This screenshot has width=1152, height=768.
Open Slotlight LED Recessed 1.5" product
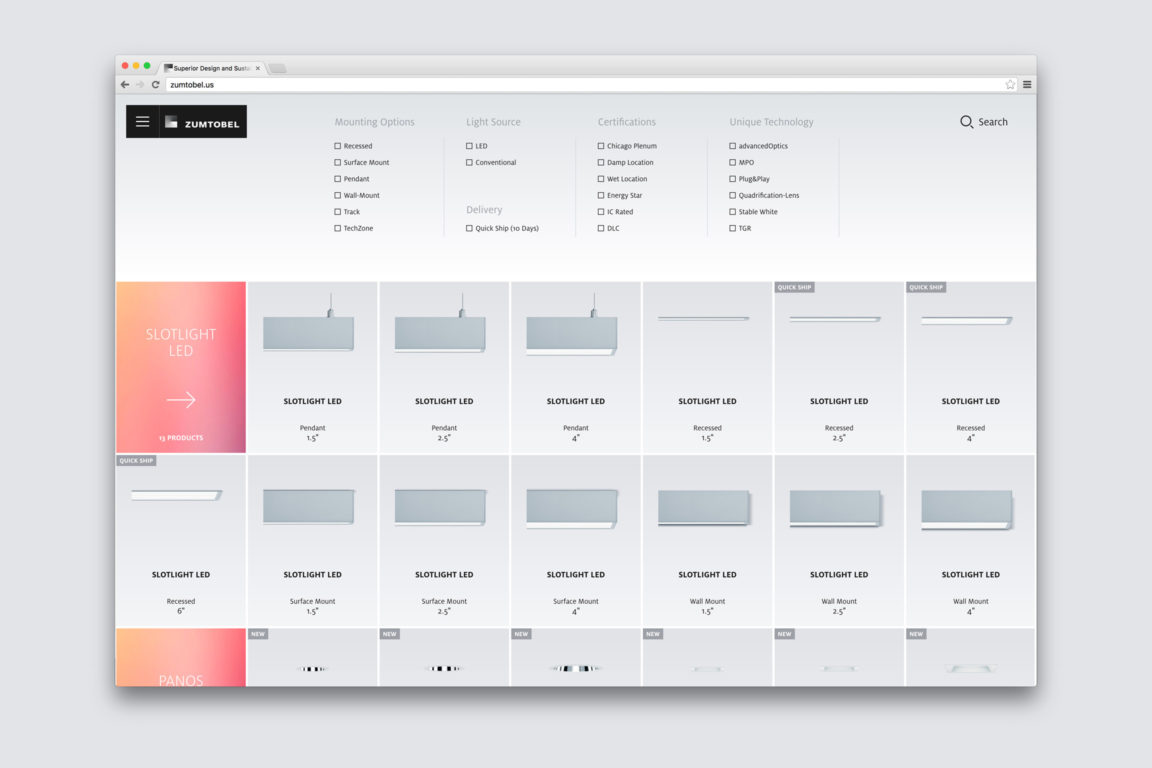click(x=707, y=367)
